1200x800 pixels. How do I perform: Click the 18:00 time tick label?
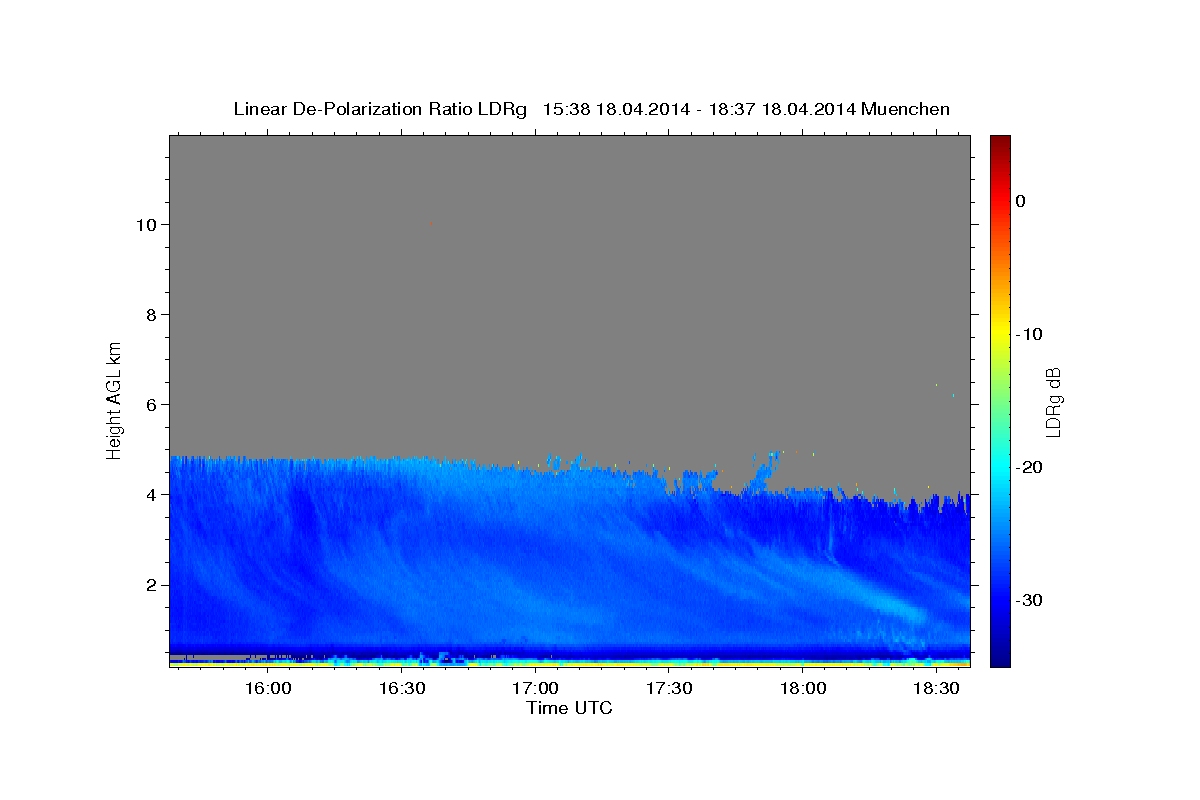[x=802, y=689]
